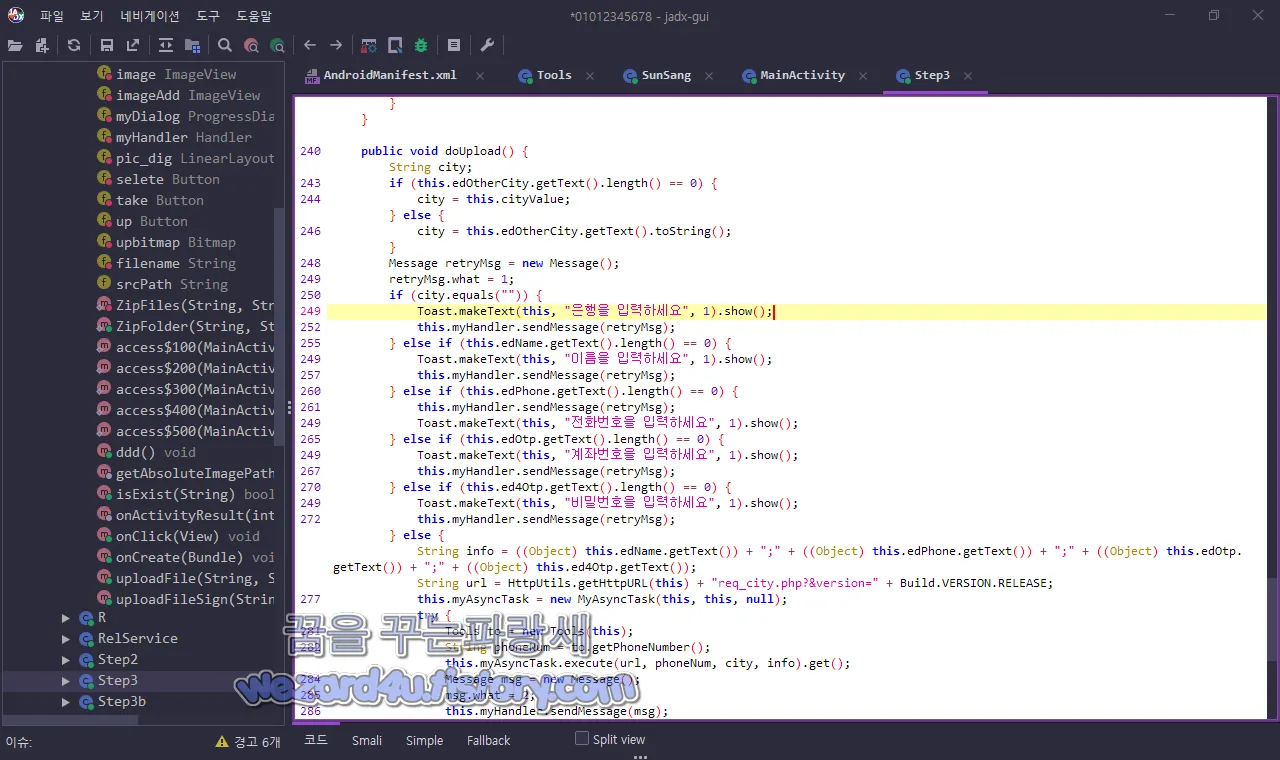Select field myHandler Handler in tree
The width and height of the screenshot is (1280, 760).
184,137
